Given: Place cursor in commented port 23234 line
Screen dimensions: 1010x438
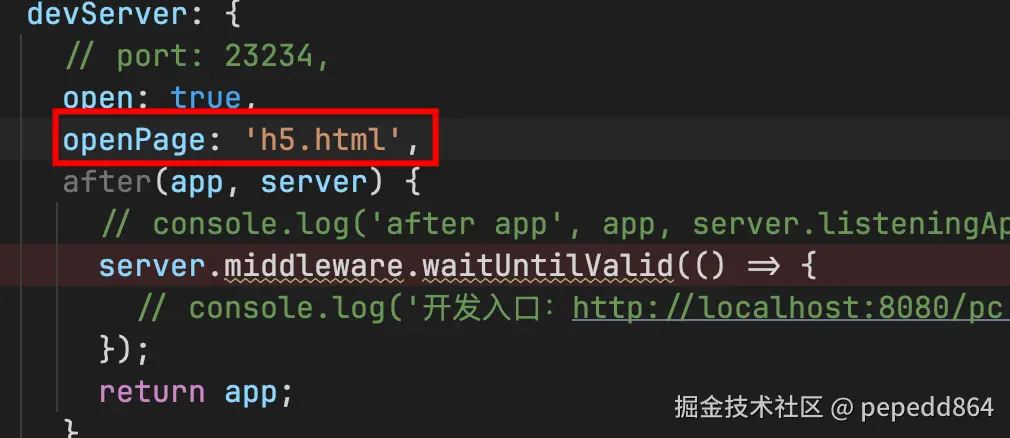Looking at the screenshot, I should pyautogui.click(x=196, y=58).
